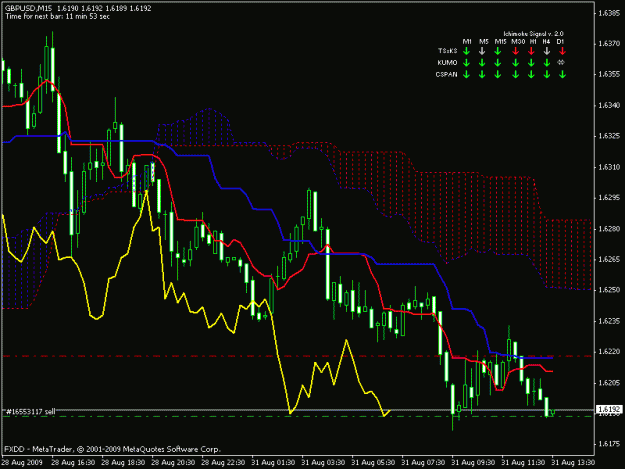Click the 1.6340 price axis label
625x469 pixels.
(x=609, y=105)
